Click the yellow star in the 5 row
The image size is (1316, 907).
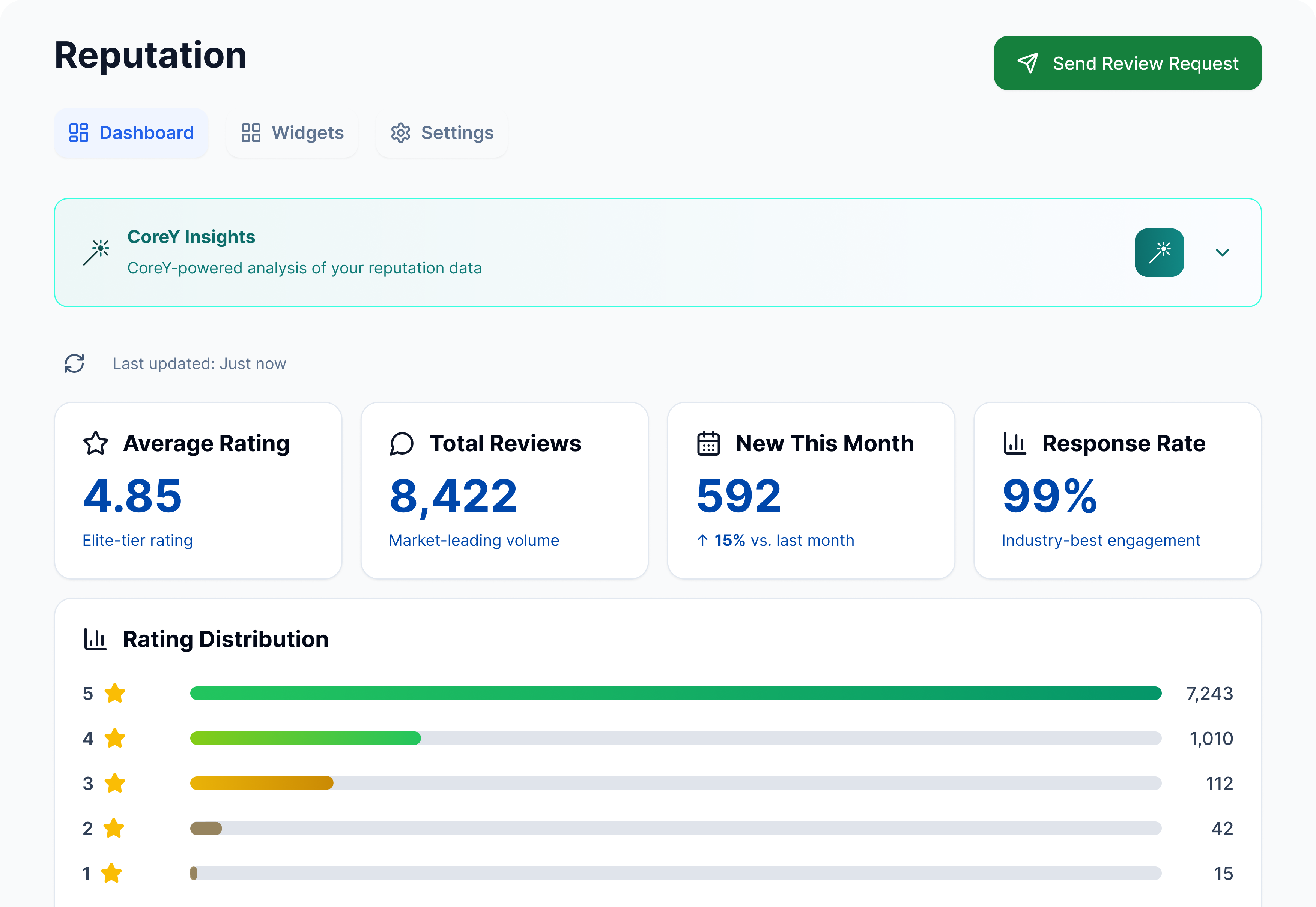[115, 693]
